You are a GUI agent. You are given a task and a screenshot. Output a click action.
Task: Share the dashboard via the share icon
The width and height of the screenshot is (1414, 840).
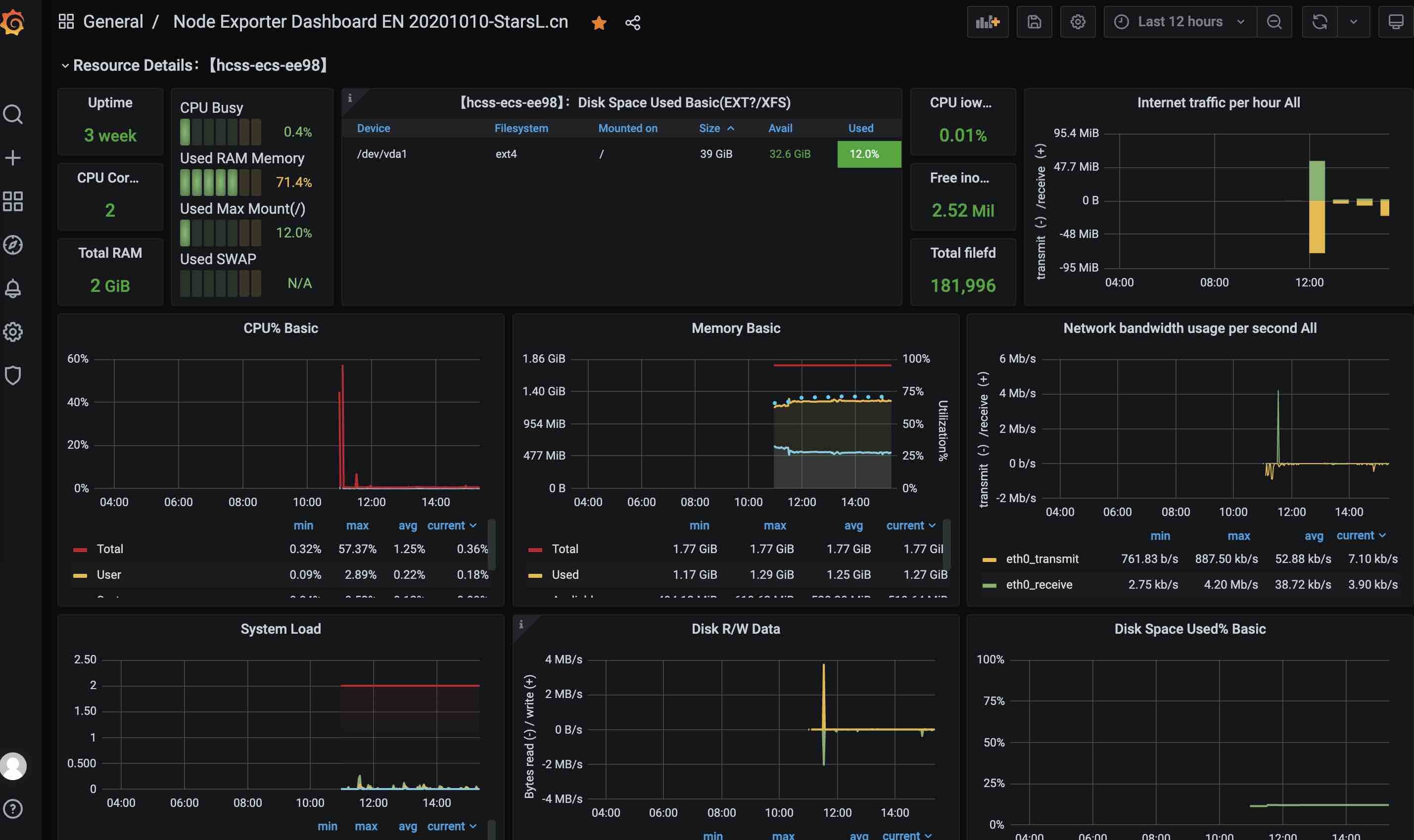632,23
